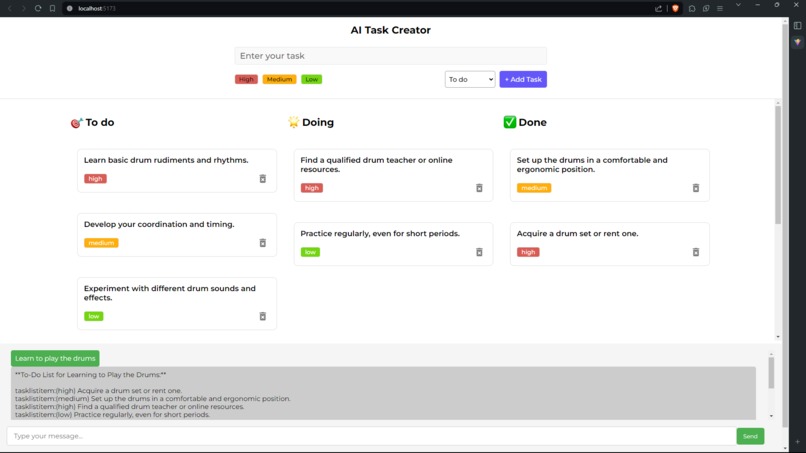Click the To do column heading

[93, 122]
